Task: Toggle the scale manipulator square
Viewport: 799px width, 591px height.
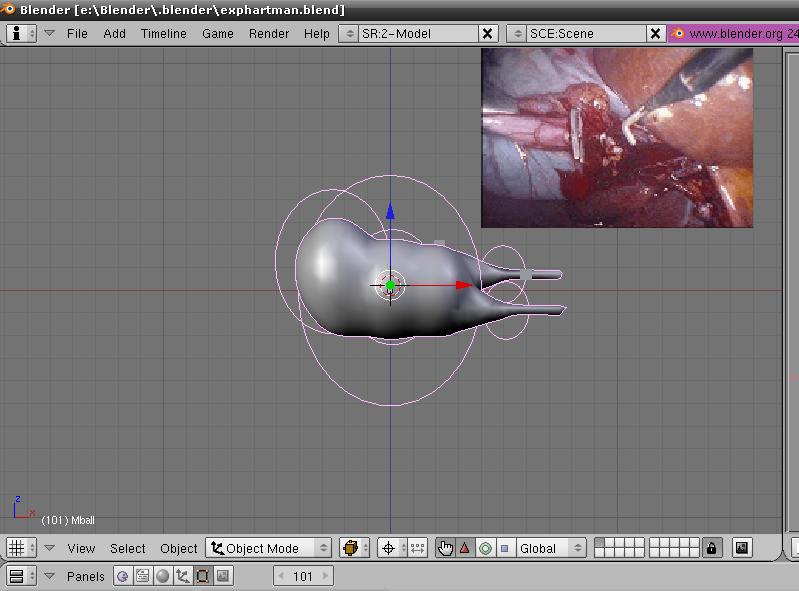Action: click(504, 548)
